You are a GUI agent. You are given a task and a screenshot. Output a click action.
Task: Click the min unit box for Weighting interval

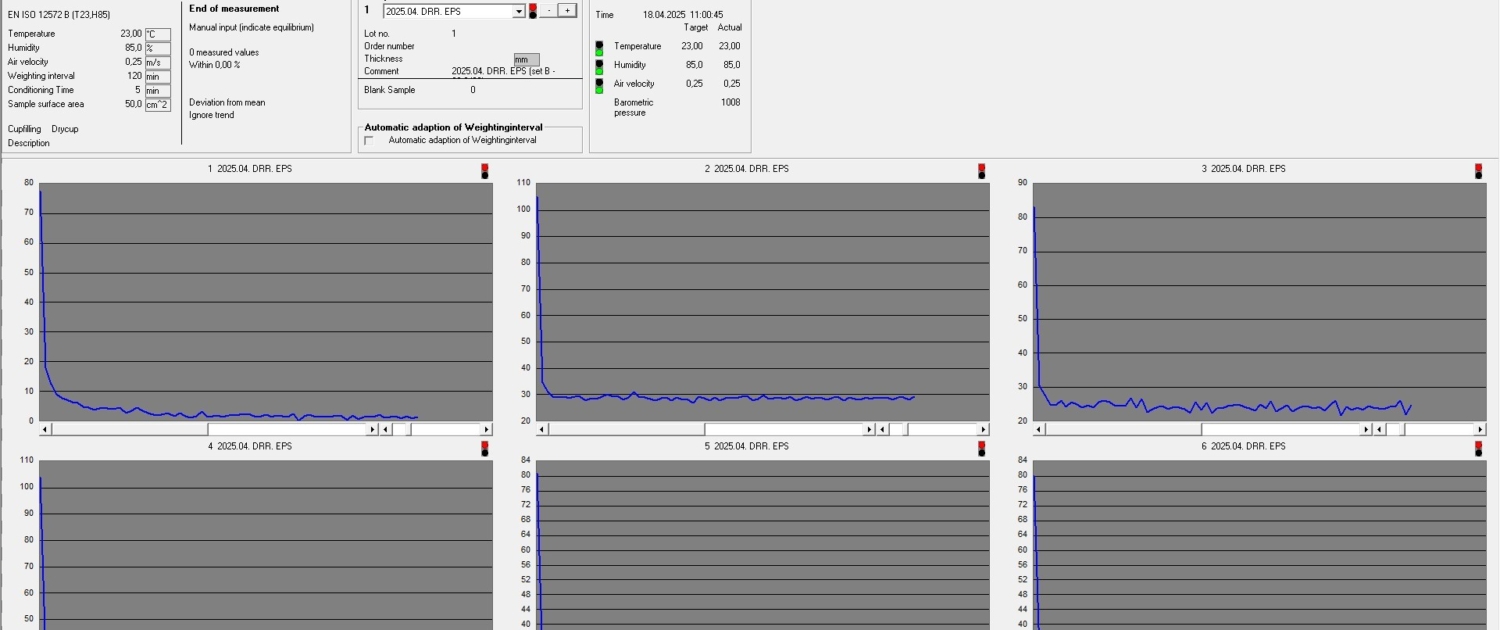(157, 76)
